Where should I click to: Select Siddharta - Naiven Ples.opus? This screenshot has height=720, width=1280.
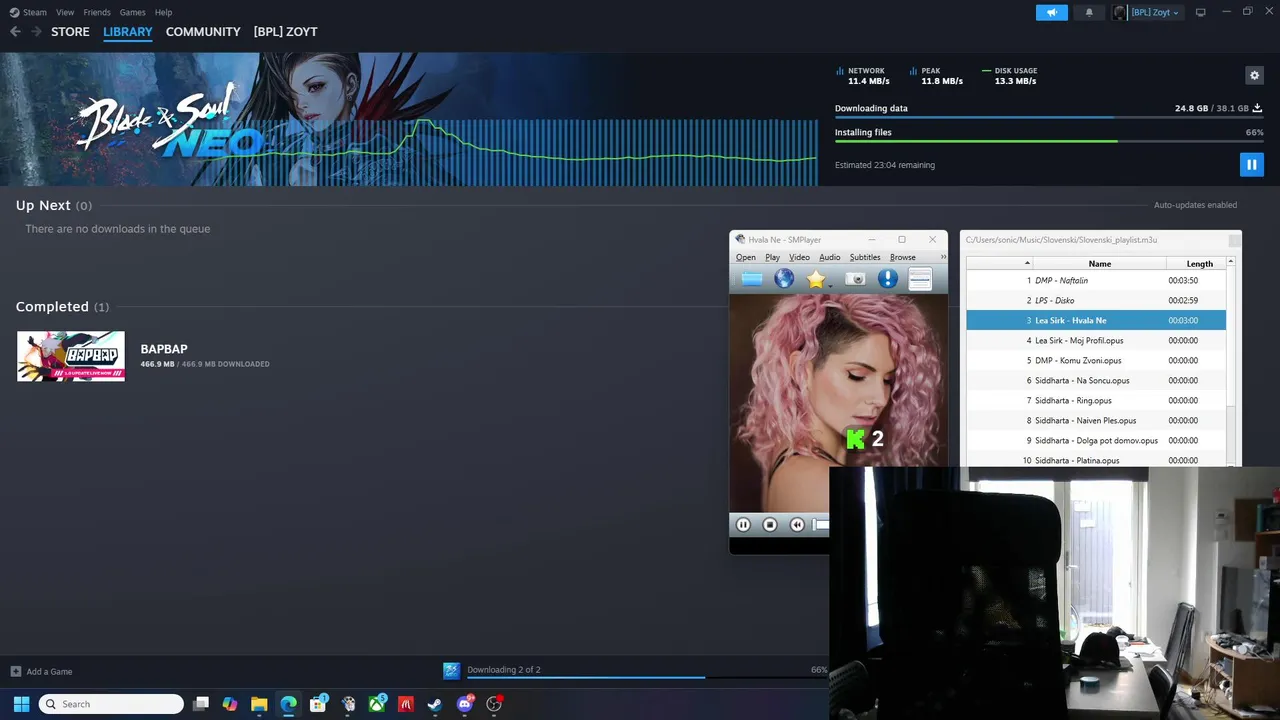pyautogui.click(x=1096, y=420)
